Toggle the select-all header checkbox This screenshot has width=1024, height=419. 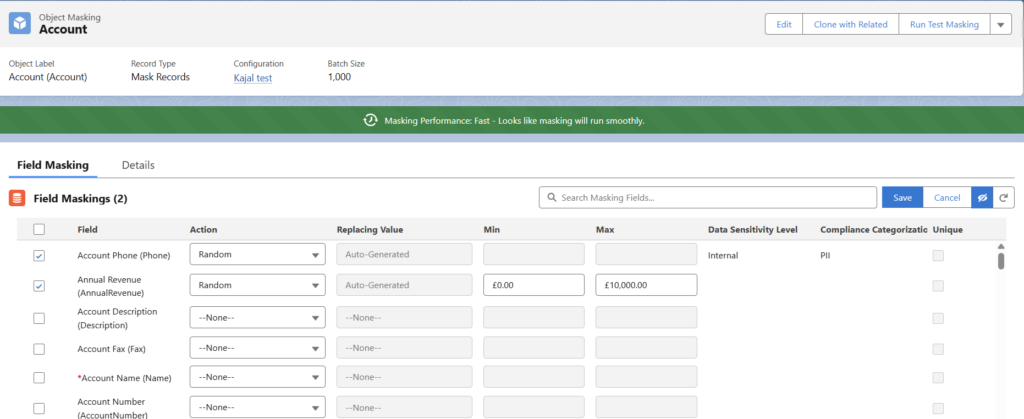tap(39, 229)
